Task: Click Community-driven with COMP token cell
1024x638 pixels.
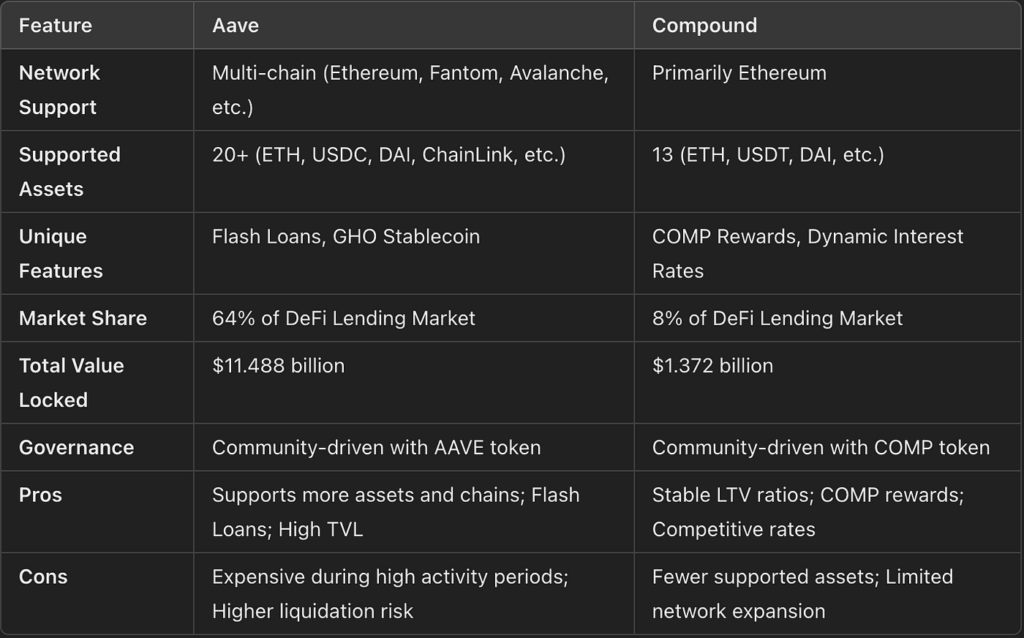Action: [x=820, y=447]
